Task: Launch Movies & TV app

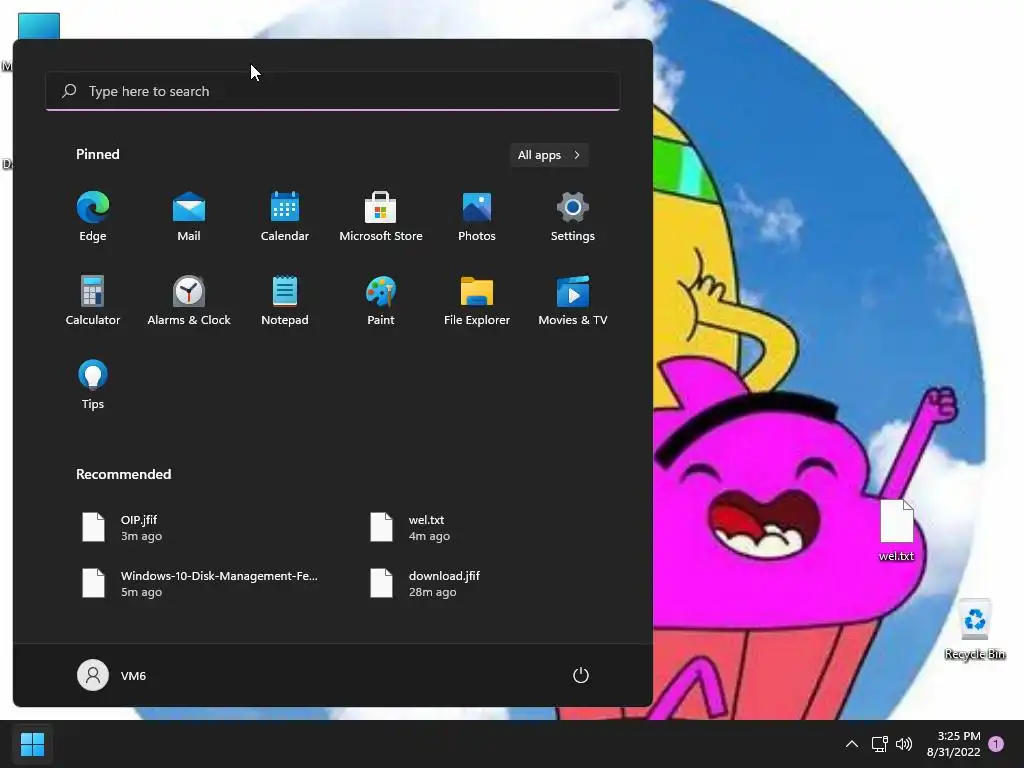Action: coord(573,300)
